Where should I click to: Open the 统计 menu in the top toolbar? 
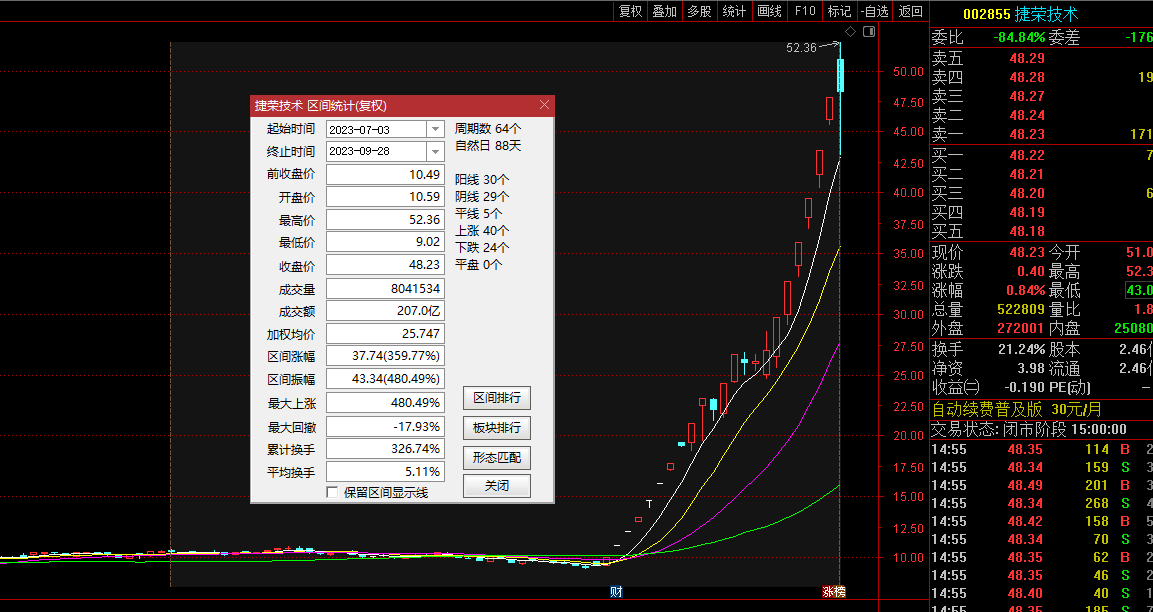click(734, 11)
